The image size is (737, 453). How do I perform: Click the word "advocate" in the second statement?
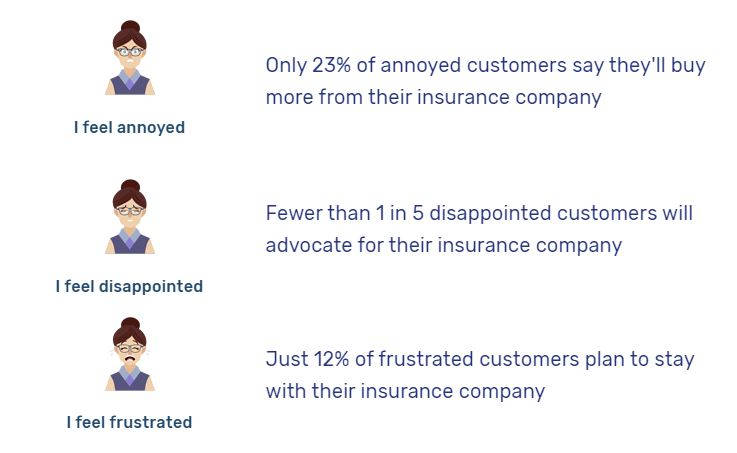tap(305, 245)
